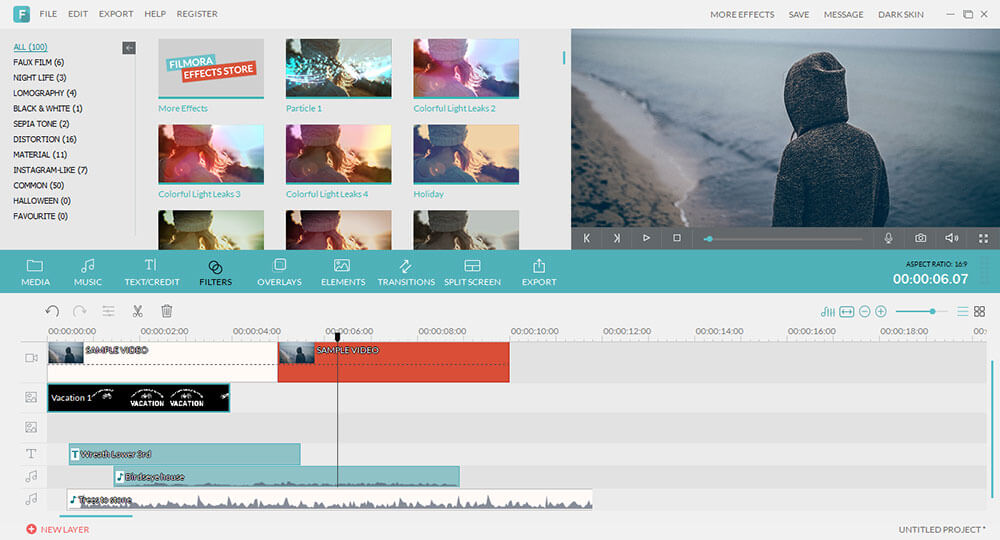
Task: Click the undo arrow in timeline toolbar
Action: coord(52,312)
